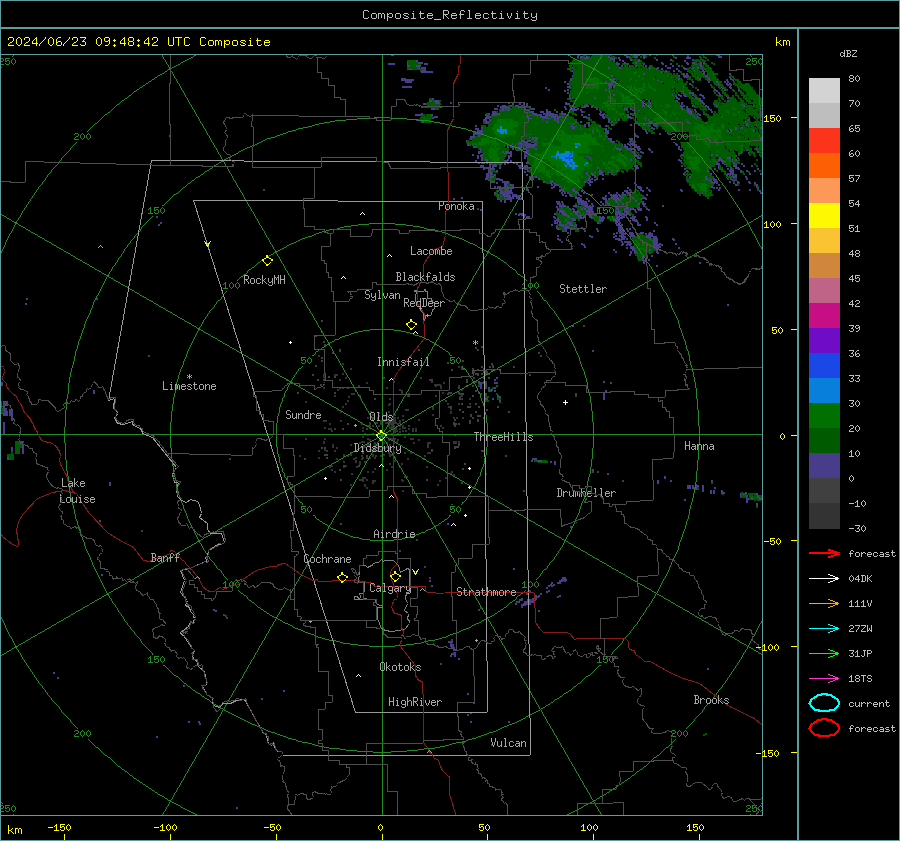The image size is (900, 841).
Task: Click the Blackfalds label
Action: tap(425, 277)
